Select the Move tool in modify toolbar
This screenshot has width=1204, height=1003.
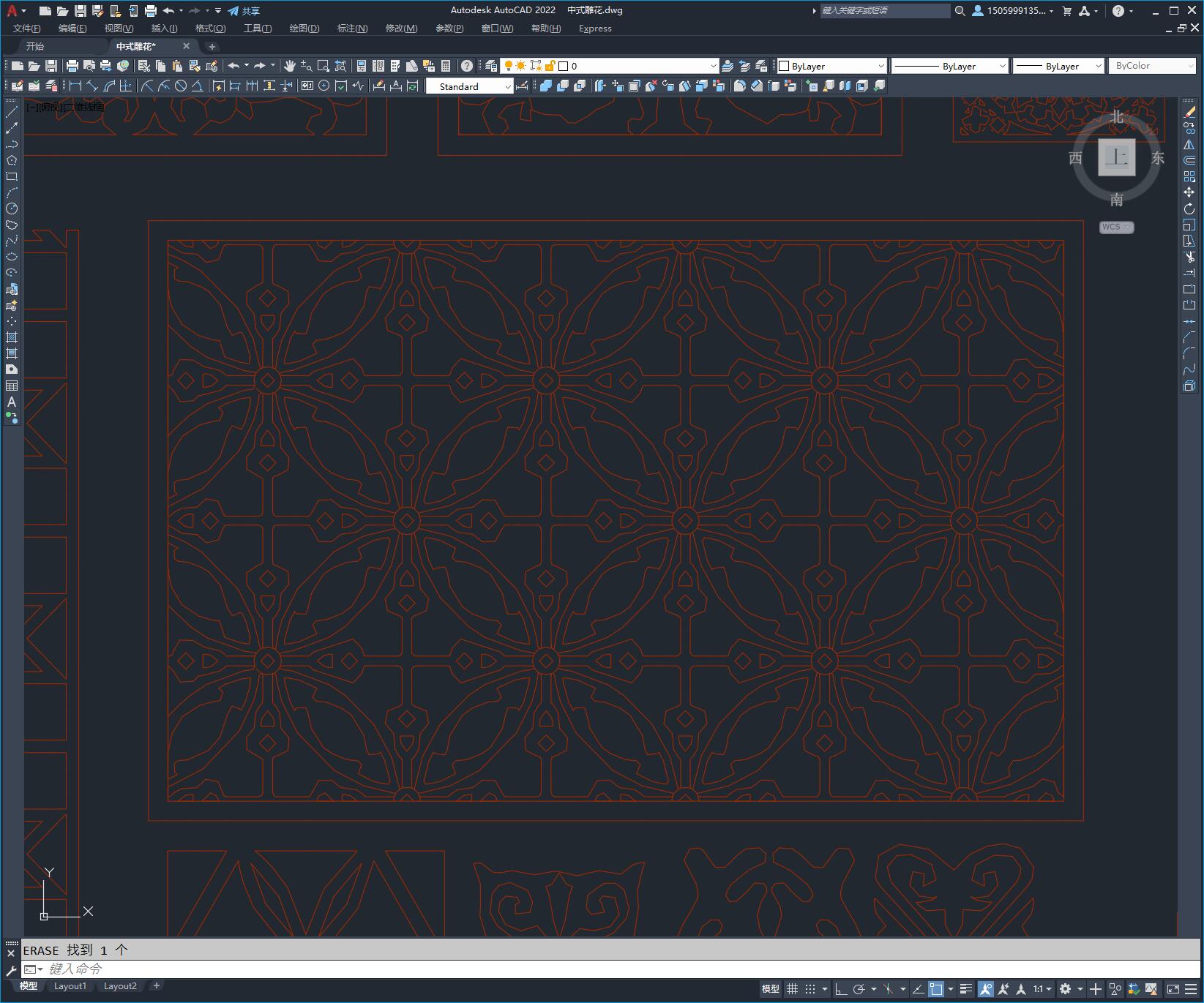[1189, 192]
